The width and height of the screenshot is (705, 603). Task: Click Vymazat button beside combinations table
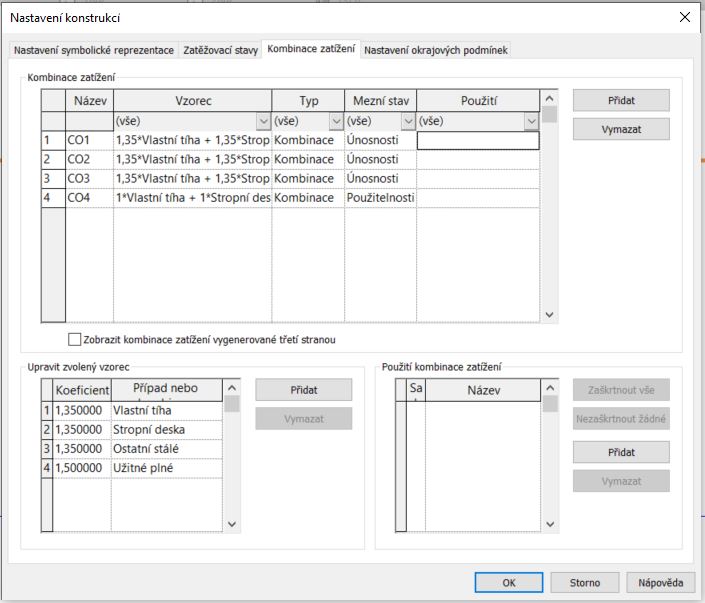pyautogui.click(x=620, y=130)
